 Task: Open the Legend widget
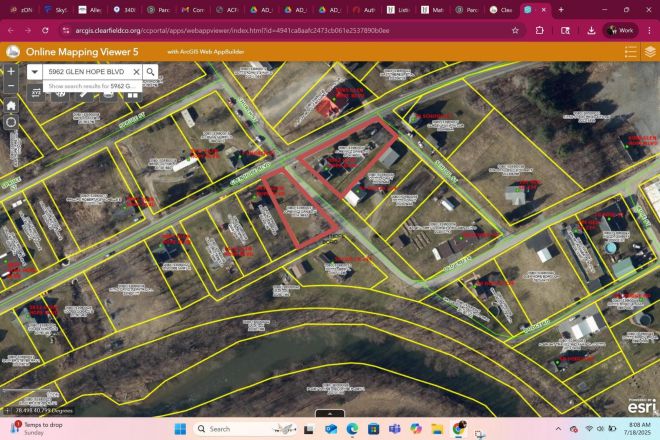[631, 52]
